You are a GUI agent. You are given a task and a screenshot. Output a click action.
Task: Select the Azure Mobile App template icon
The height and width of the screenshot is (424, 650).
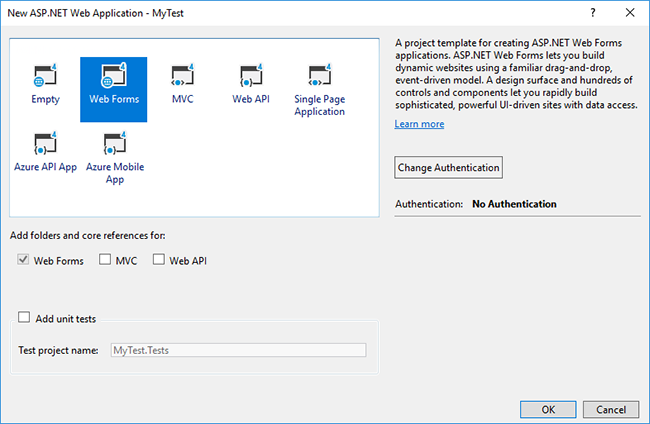coord(114,143)
